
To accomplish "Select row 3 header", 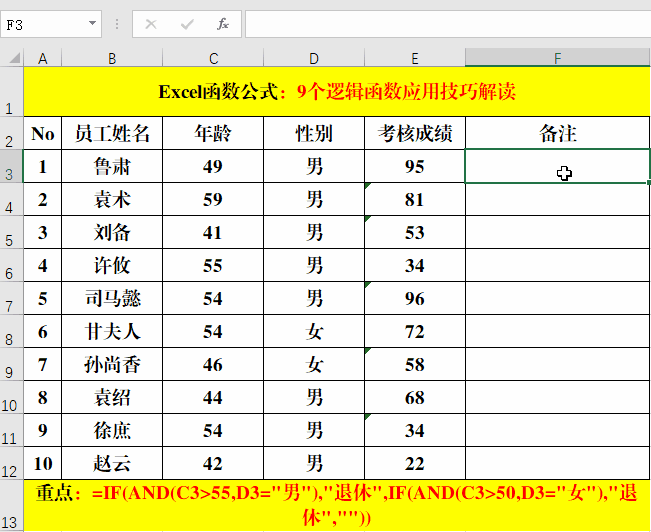I will 12,166.
